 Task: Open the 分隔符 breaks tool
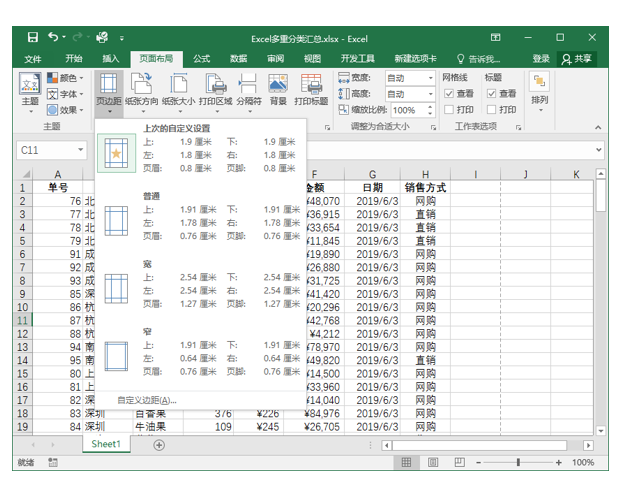point(249,93)
